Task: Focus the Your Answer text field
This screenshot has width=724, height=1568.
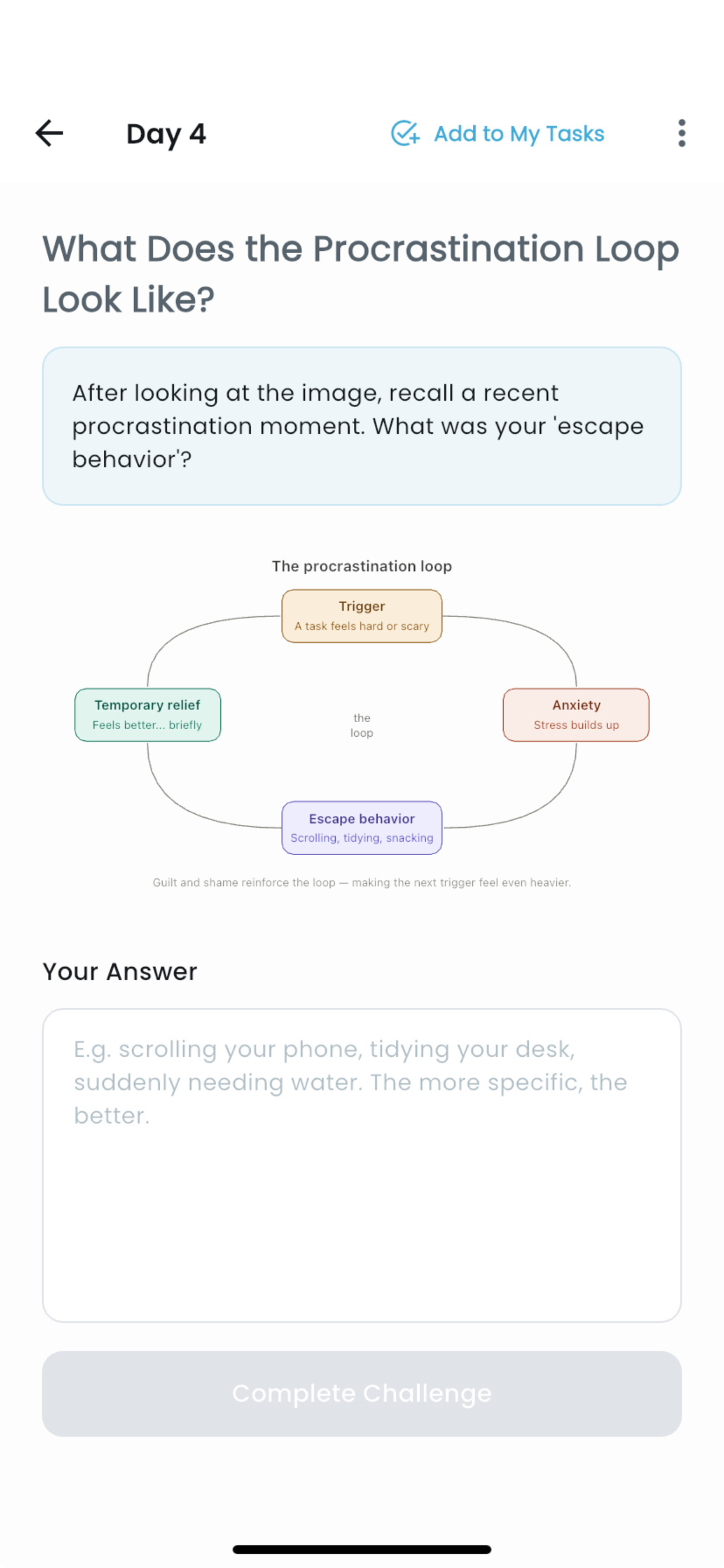Action: 362,1165
